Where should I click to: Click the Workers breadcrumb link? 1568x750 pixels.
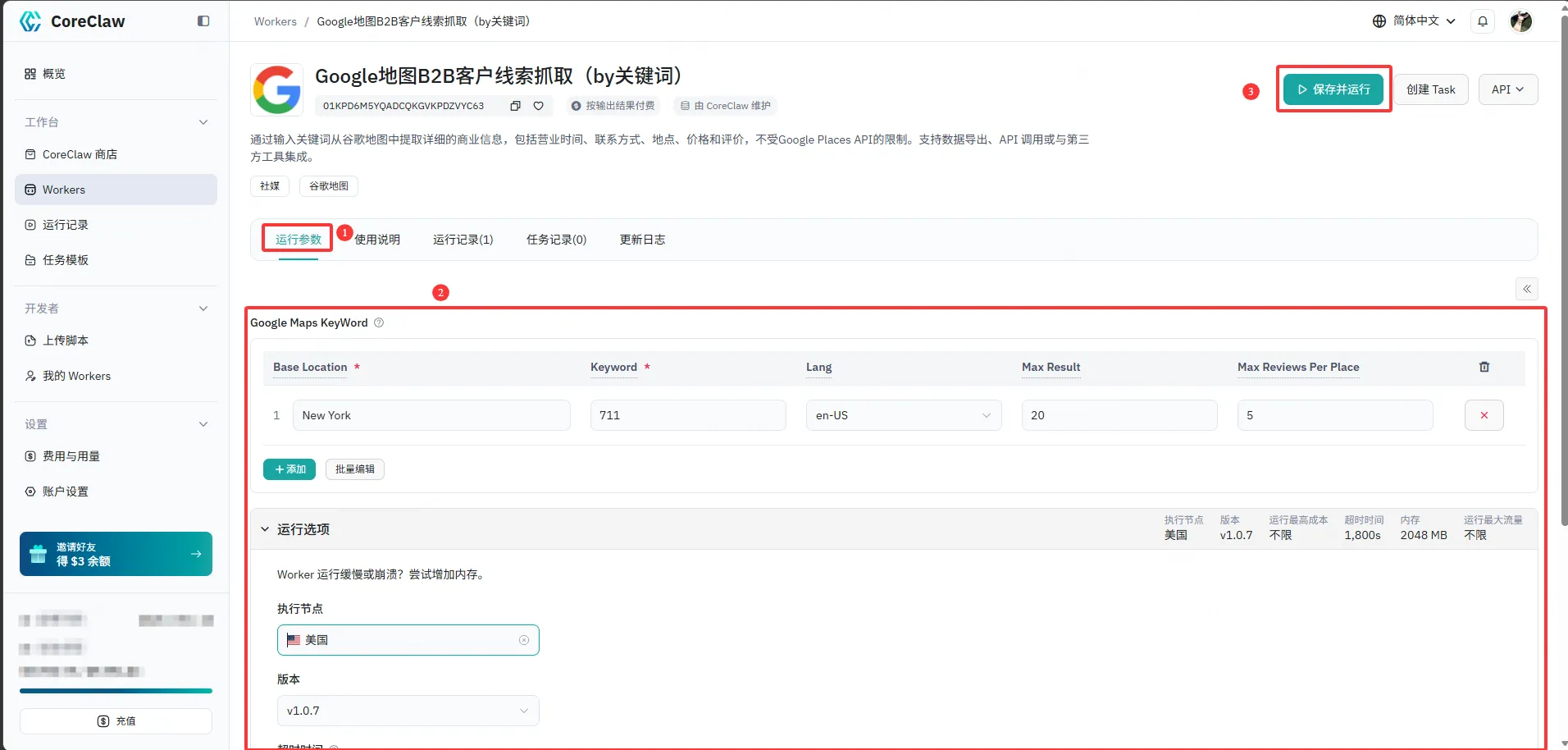coord(276,21)
